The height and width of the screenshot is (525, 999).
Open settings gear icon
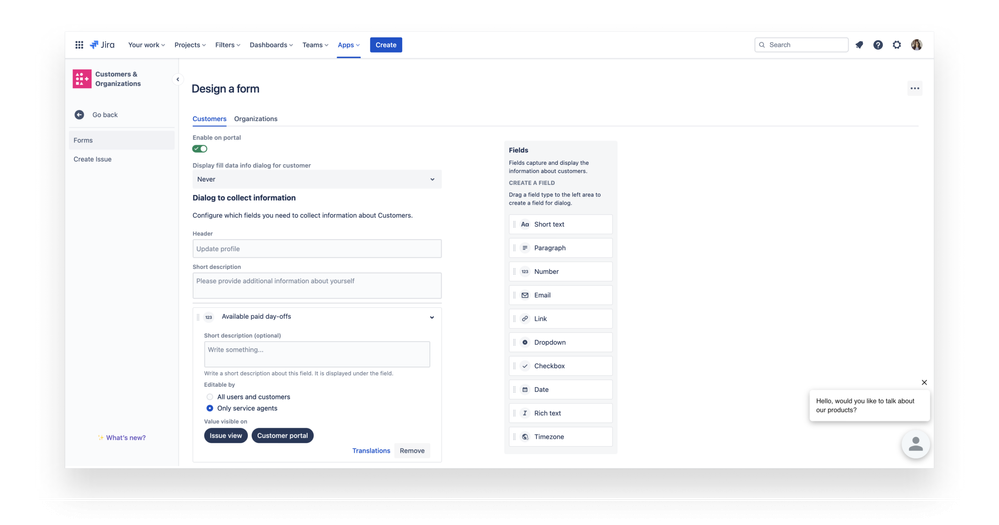(896, 45)
